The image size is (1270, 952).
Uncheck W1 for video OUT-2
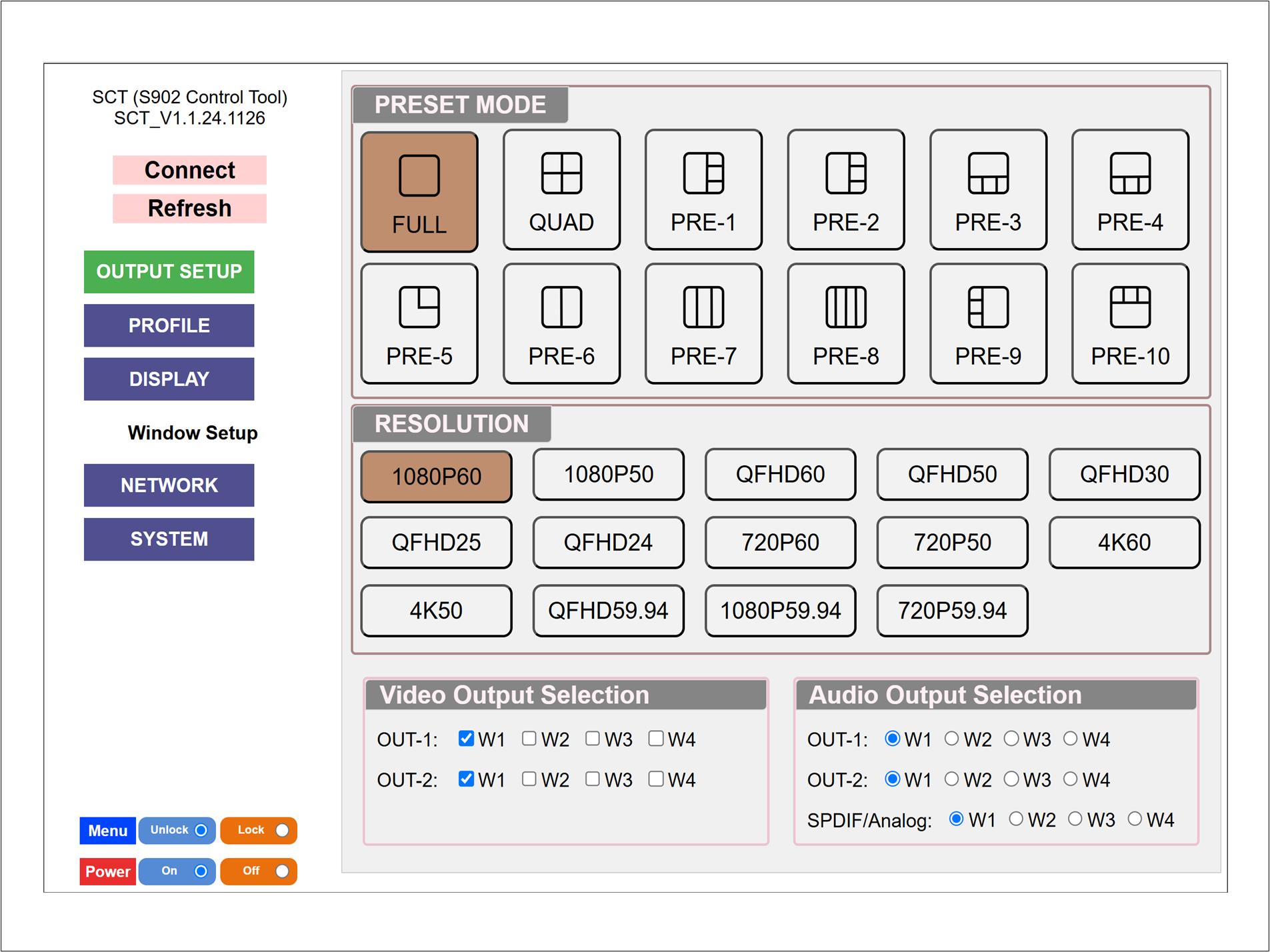point(467,779)
